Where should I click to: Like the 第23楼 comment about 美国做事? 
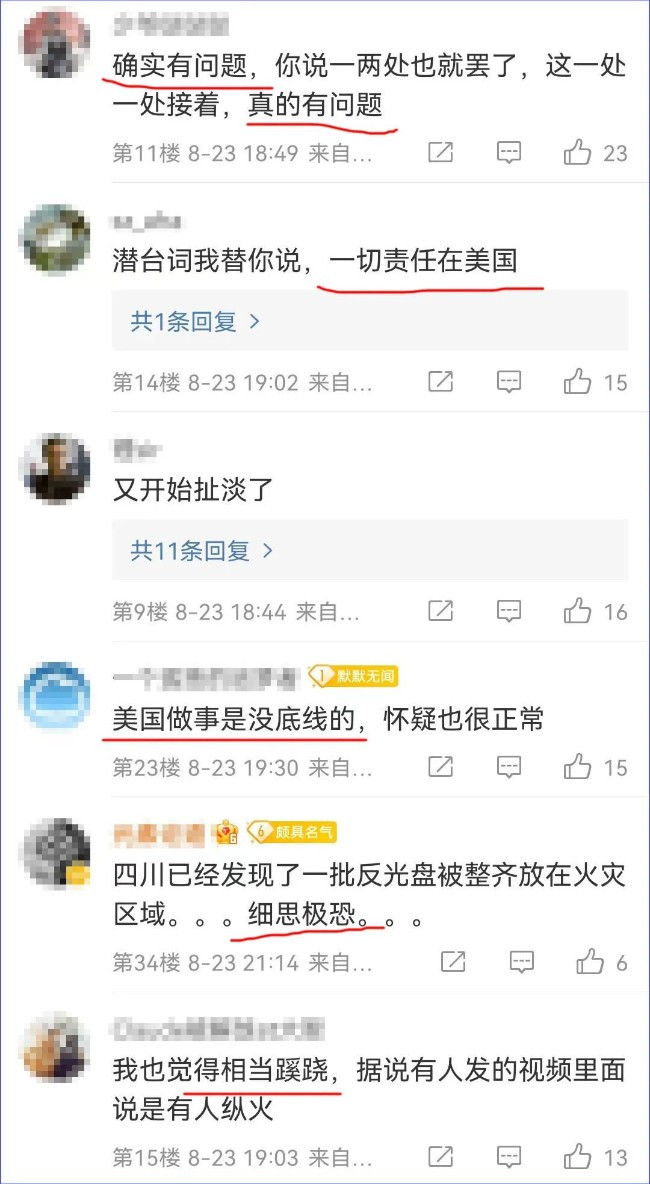click(x=578, y=767)
